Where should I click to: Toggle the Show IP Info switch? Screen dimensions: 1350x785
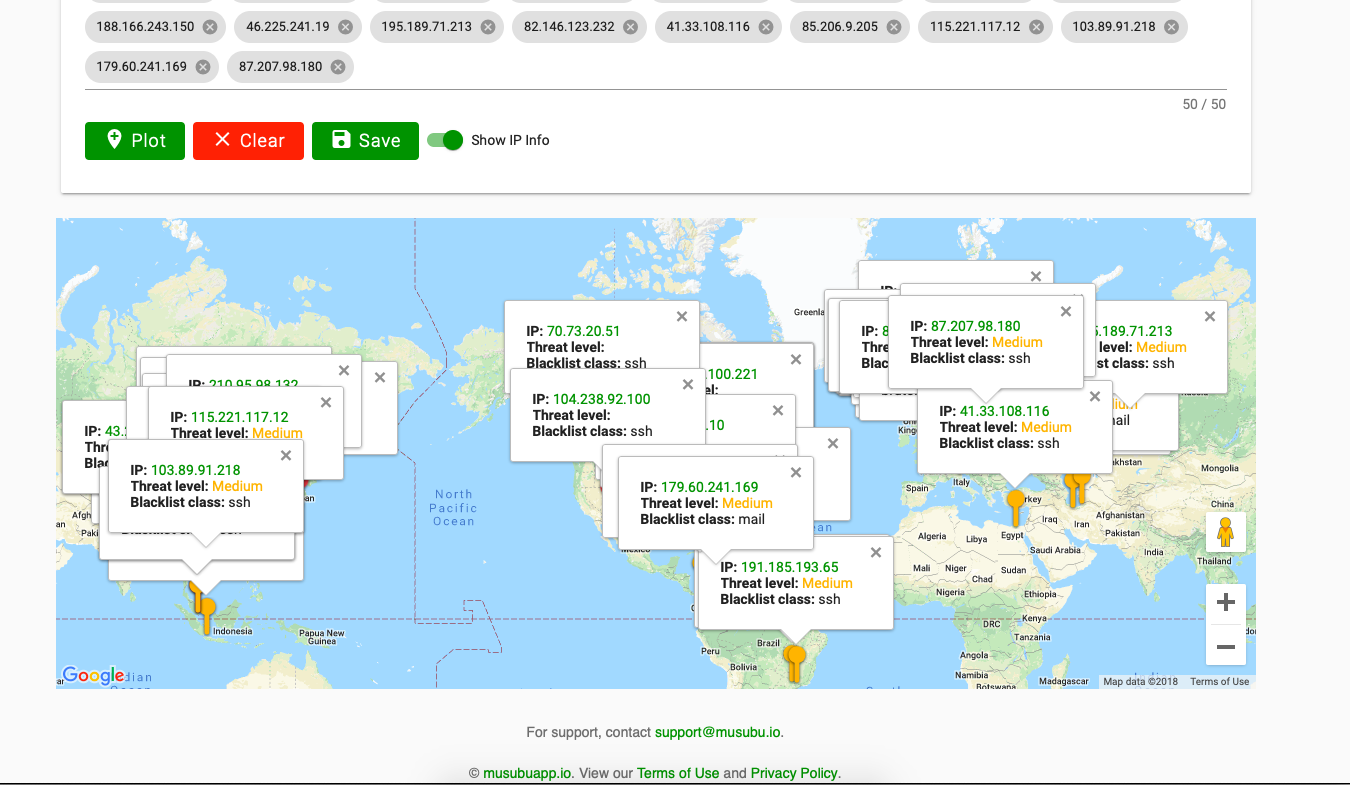[445, 140]
